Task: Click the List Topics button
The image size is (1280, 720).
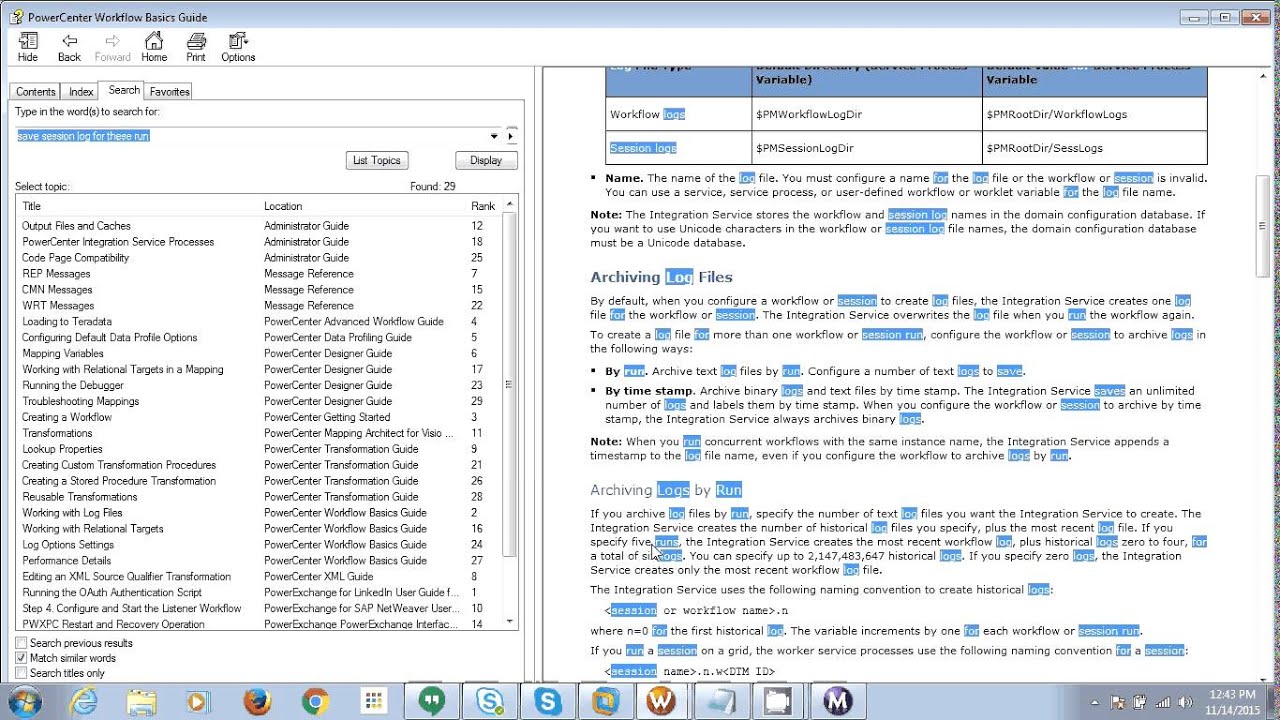Action: [x=377, y=160]
